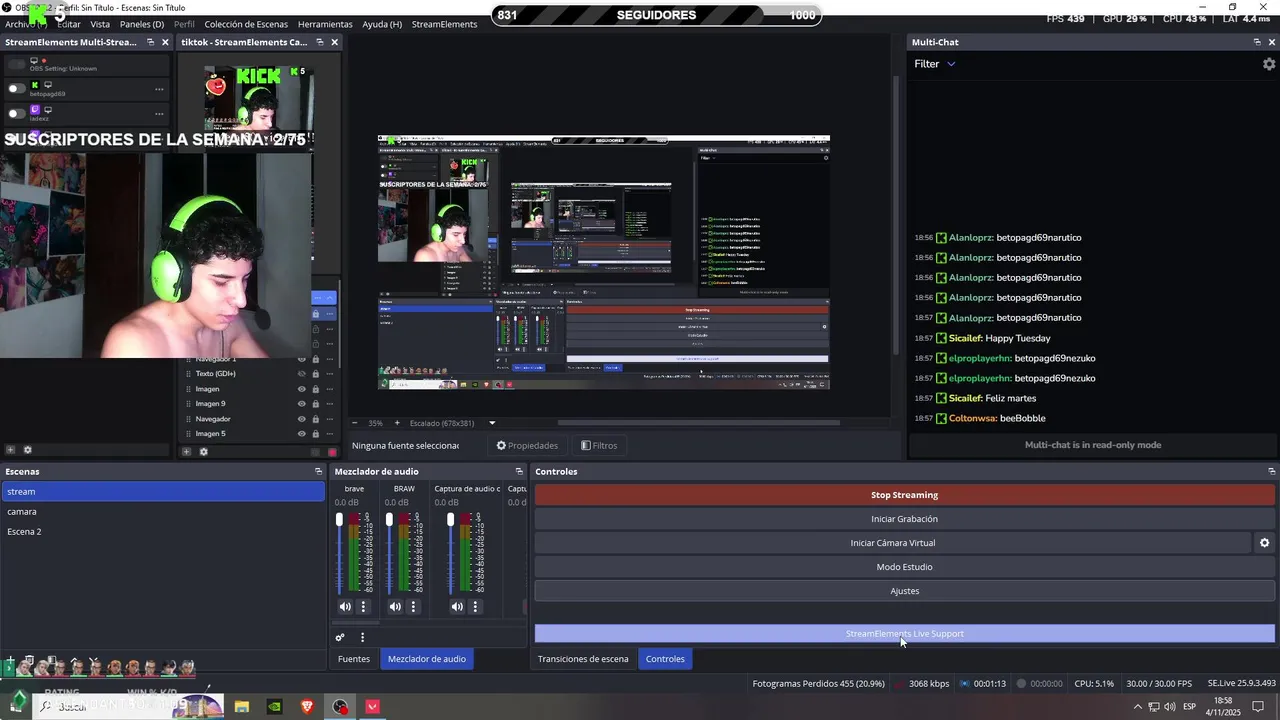This screenshot has height=720, width=1280.
Task: Open Navegador source more options
Action: point(331,419)
